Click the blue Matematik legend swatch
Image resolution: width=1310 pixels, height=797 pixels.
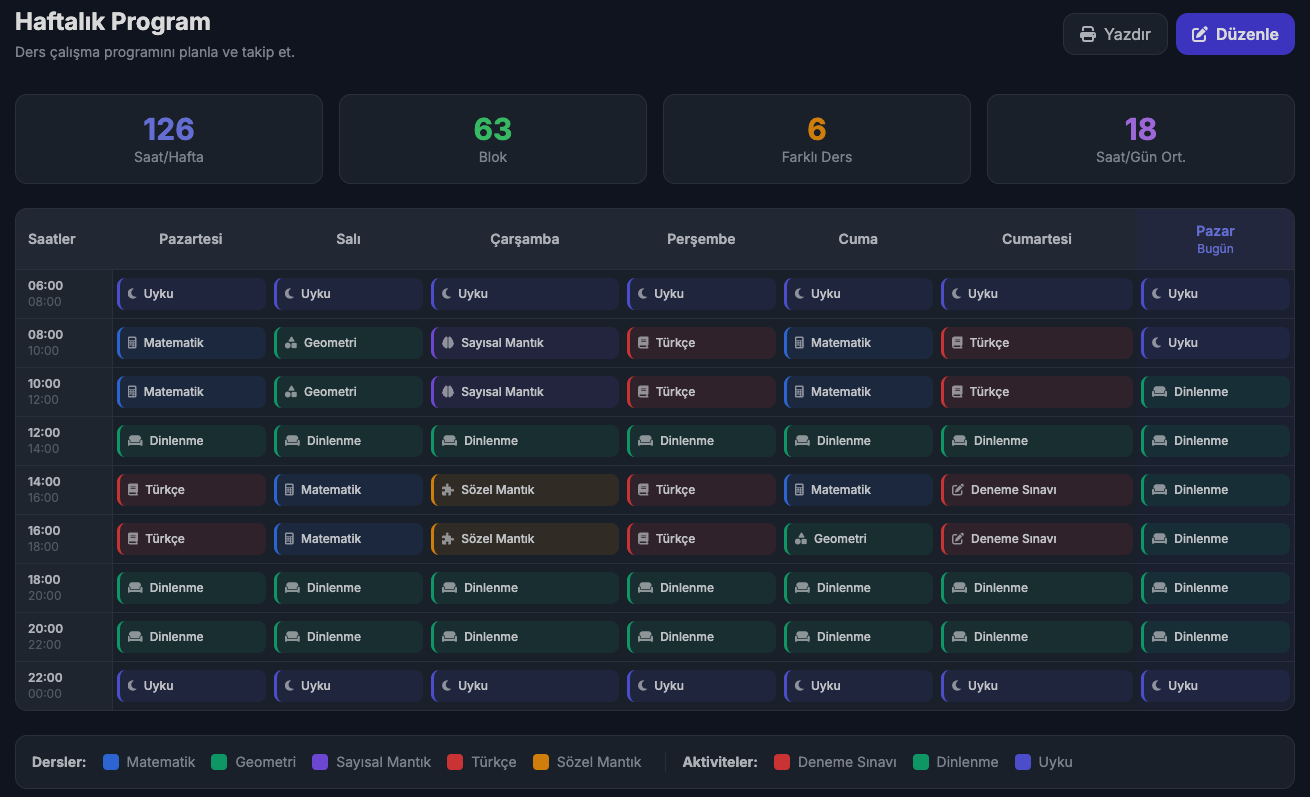point(111,762)
